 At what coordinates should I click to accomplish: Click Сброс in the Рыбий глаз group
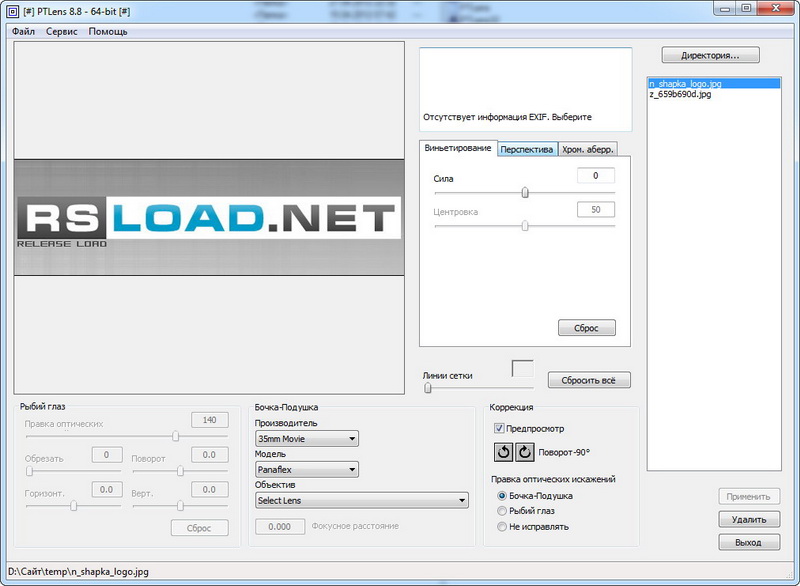click(199, 528)
